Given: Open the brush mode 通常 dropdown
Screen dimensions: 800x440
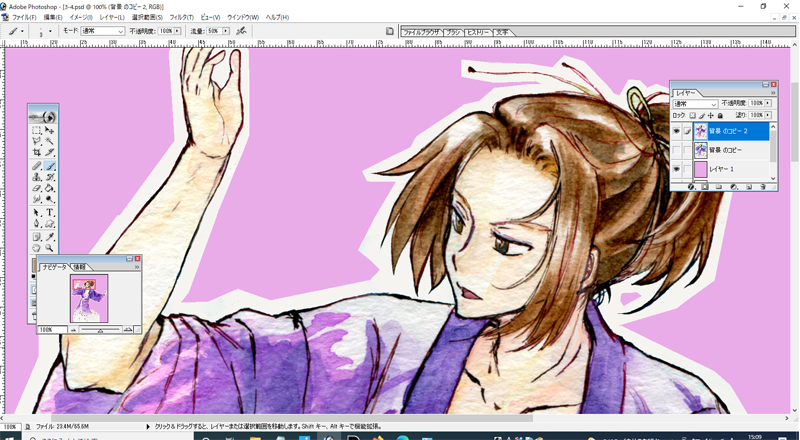Looking at the screenshot, I should pyautogui.click(x=103, y=31).
